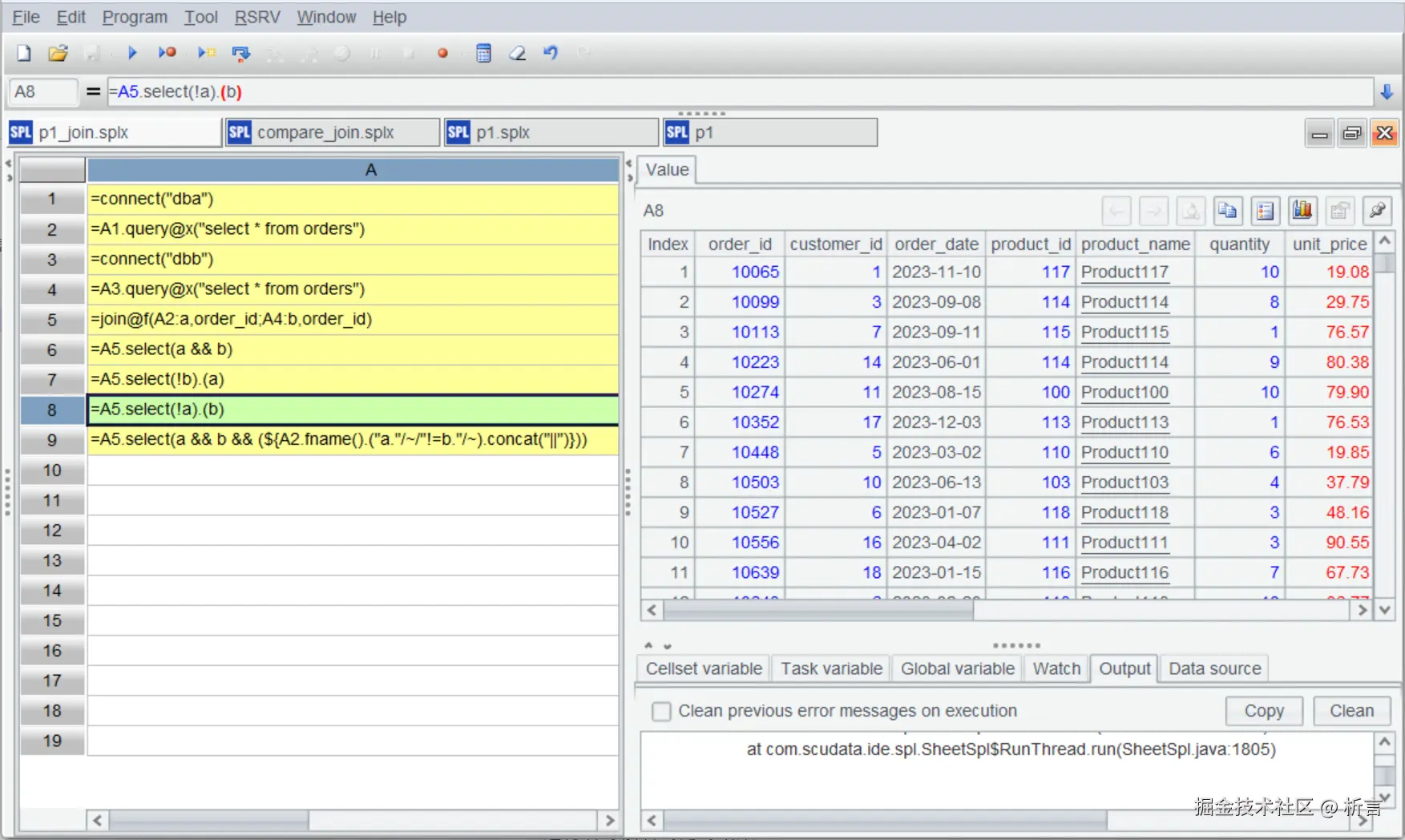
Task: Switch to the p1.splx tab
Action: pyautogui.click(x=552, y=132)
